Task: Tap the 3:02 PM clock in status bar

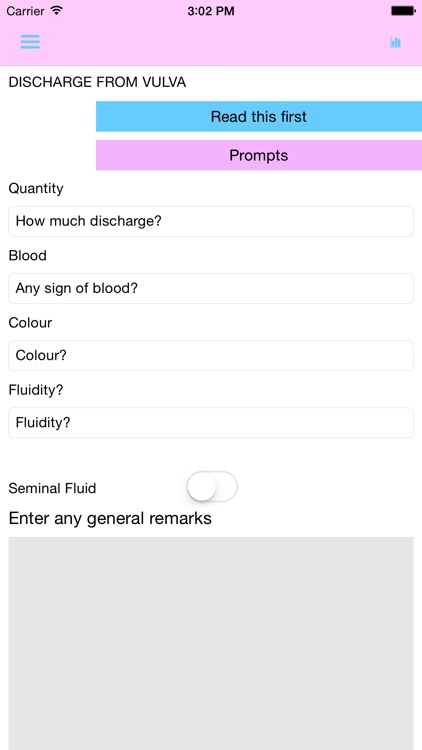Action: tap(211, 11)
